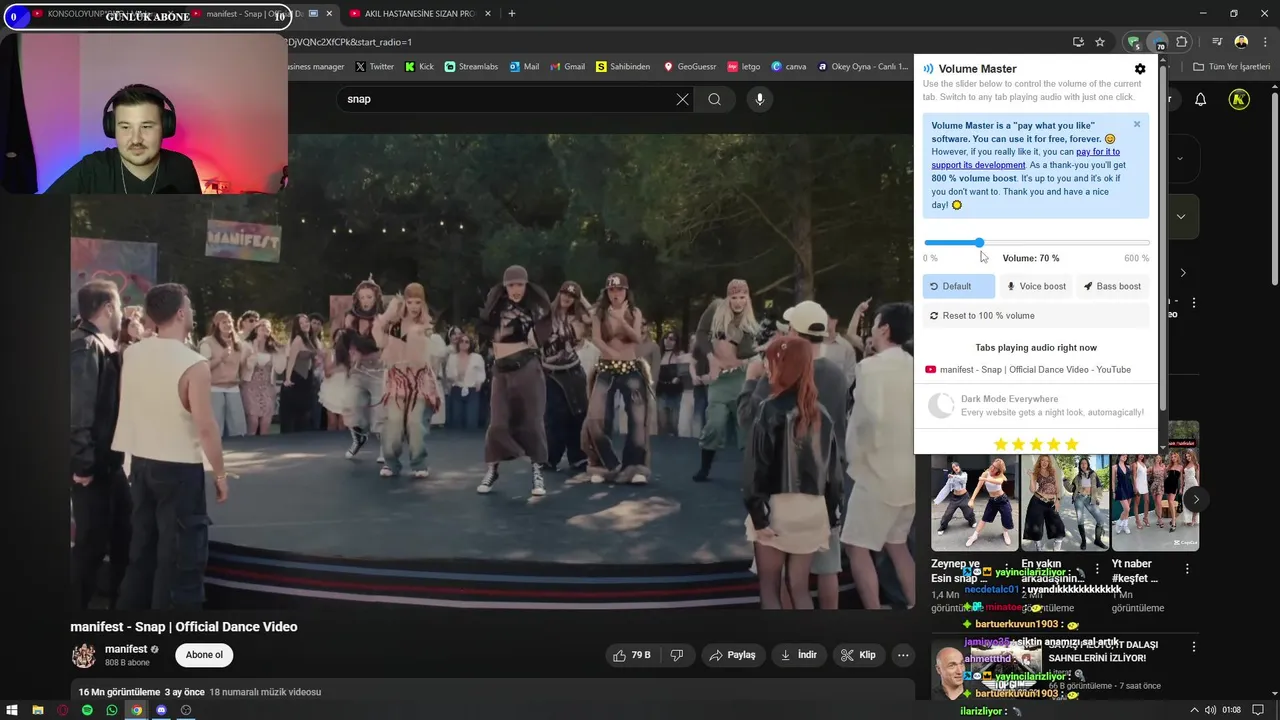1280x720 pixels.
Task: Open options for Yt naber #keşfet Short
Action: 1187,569
